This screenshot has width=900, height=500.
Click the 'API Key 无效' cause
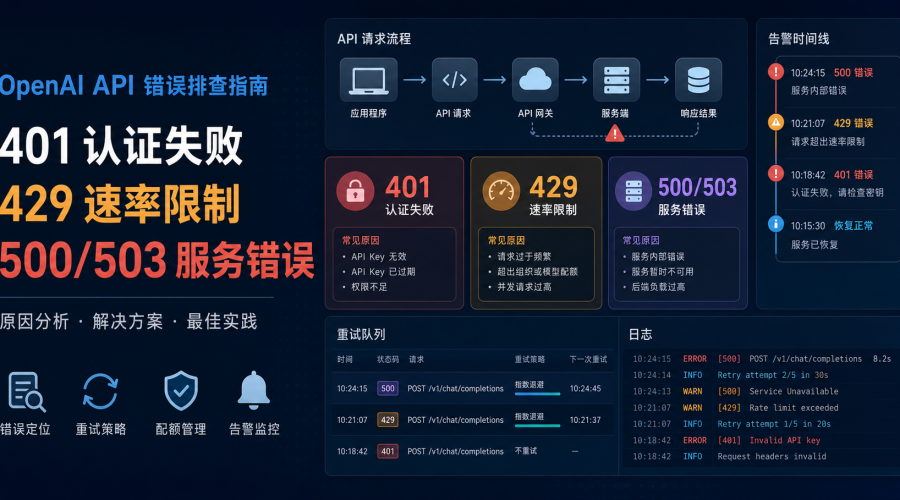pyautogui.click(x=379, y=257)
